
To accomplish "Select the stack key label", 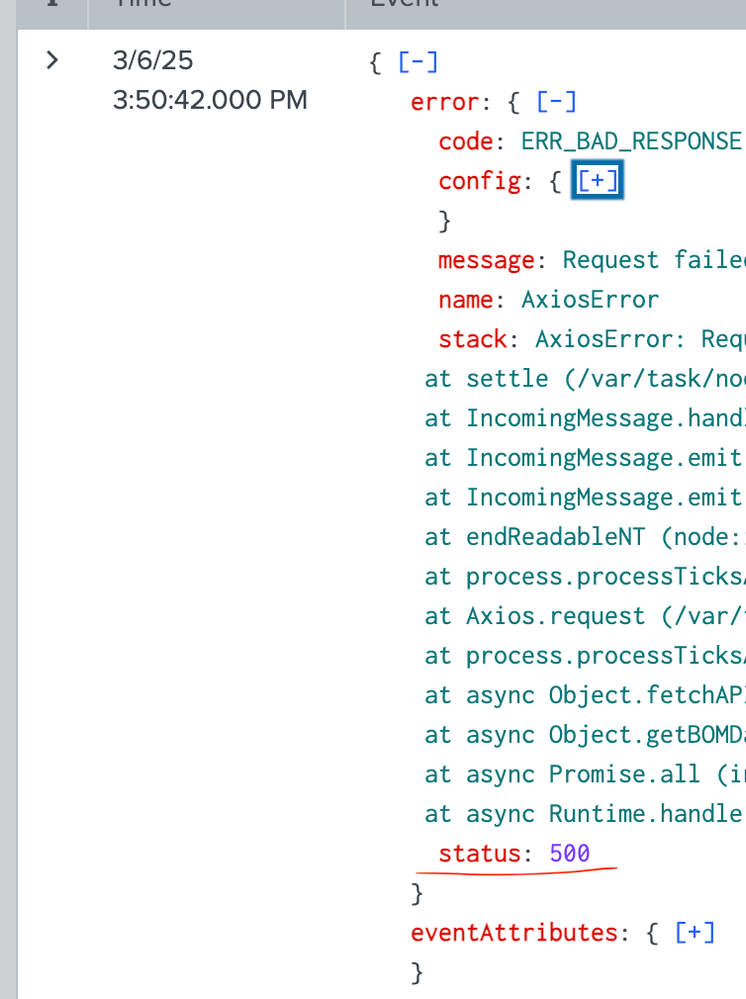I will pyautogui.click(x=473, y=339).
